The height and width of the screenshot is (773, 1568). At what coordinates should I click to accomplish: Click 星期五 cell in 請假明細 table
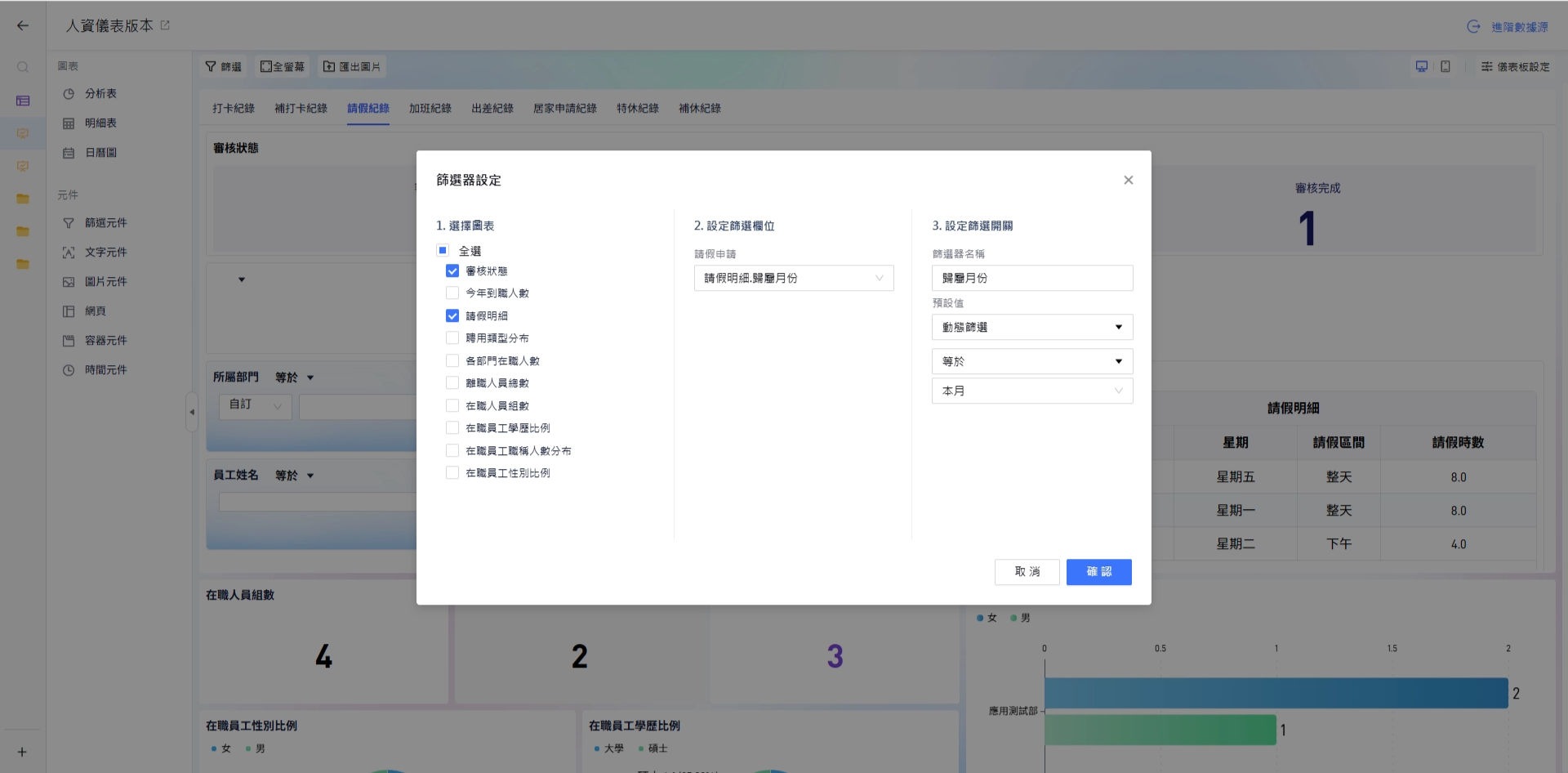(x=1236, y=477)
